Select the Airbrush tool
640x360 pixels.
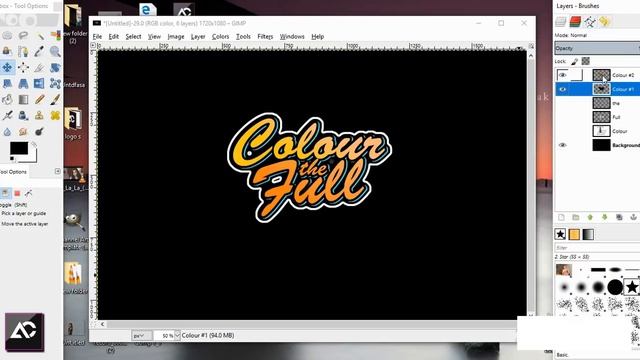[x=7, y=116]
